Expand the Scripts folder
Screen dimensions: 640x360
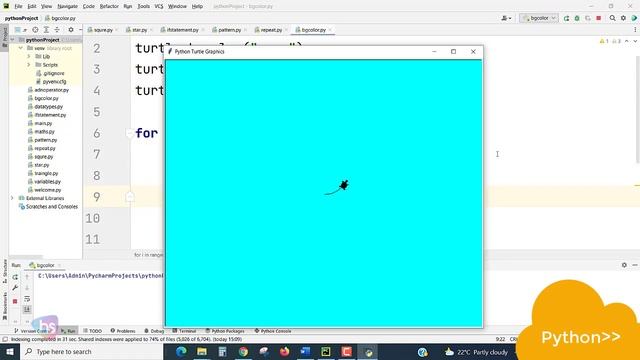29,65
